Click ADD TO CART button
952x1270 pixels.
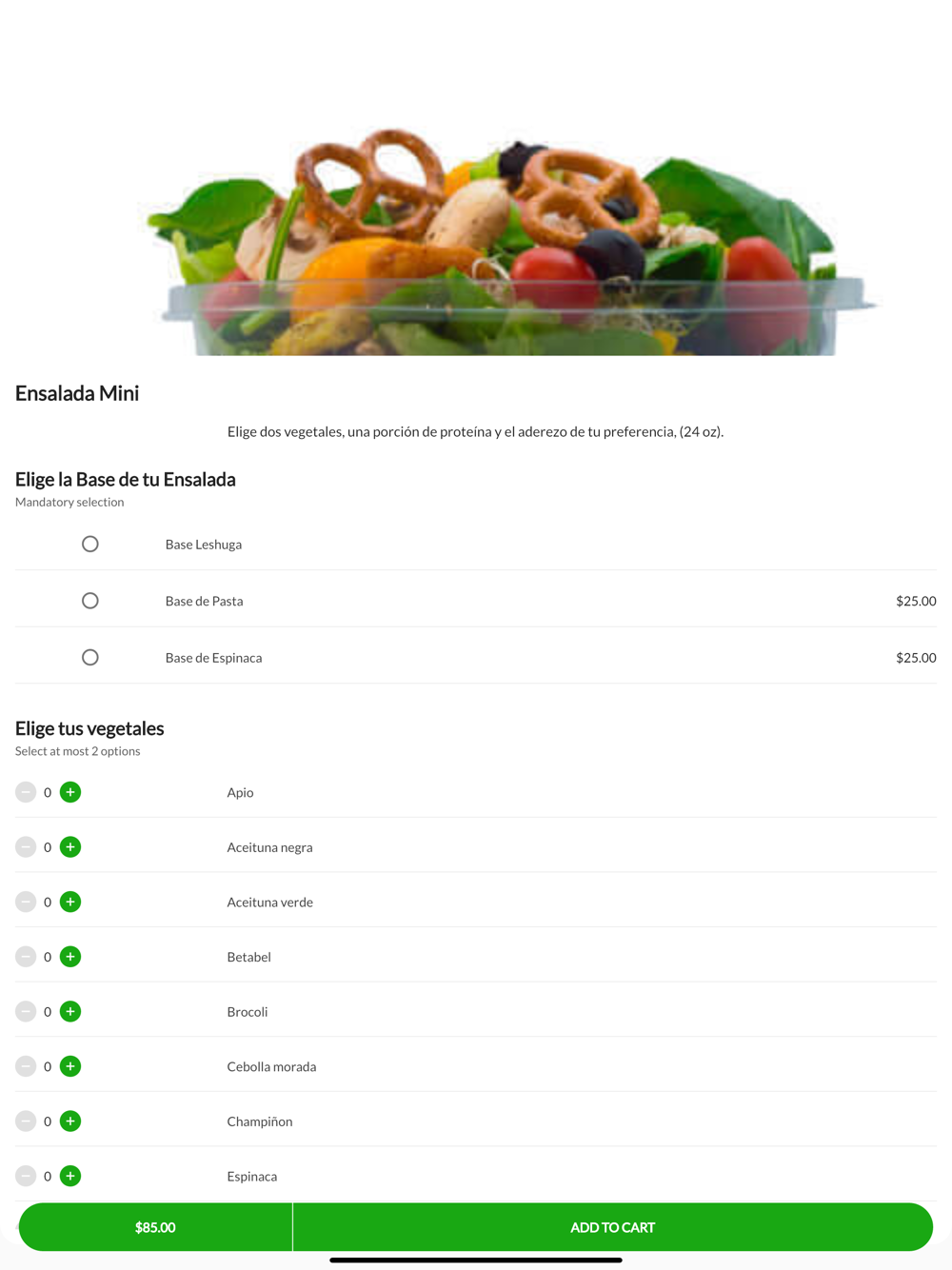click(x=612, y=1227)
